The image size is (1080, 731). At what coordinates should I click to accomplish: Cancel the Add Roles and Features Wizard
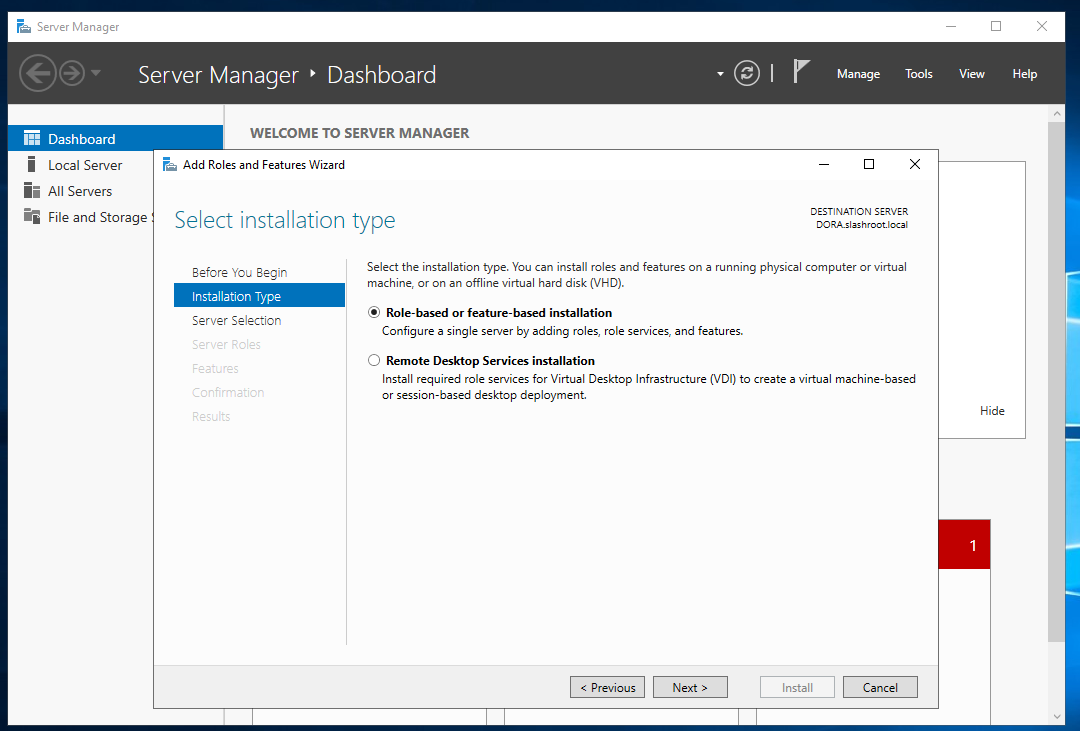coord(880,688)
